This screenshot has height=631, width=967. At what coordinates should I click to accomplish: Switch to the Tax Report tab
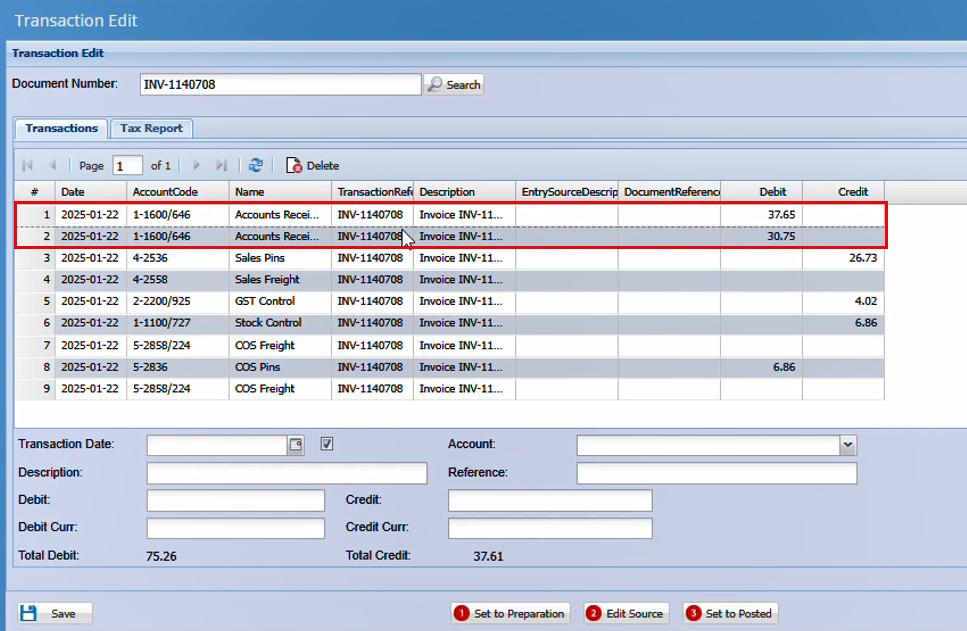(x=151, y=128)
